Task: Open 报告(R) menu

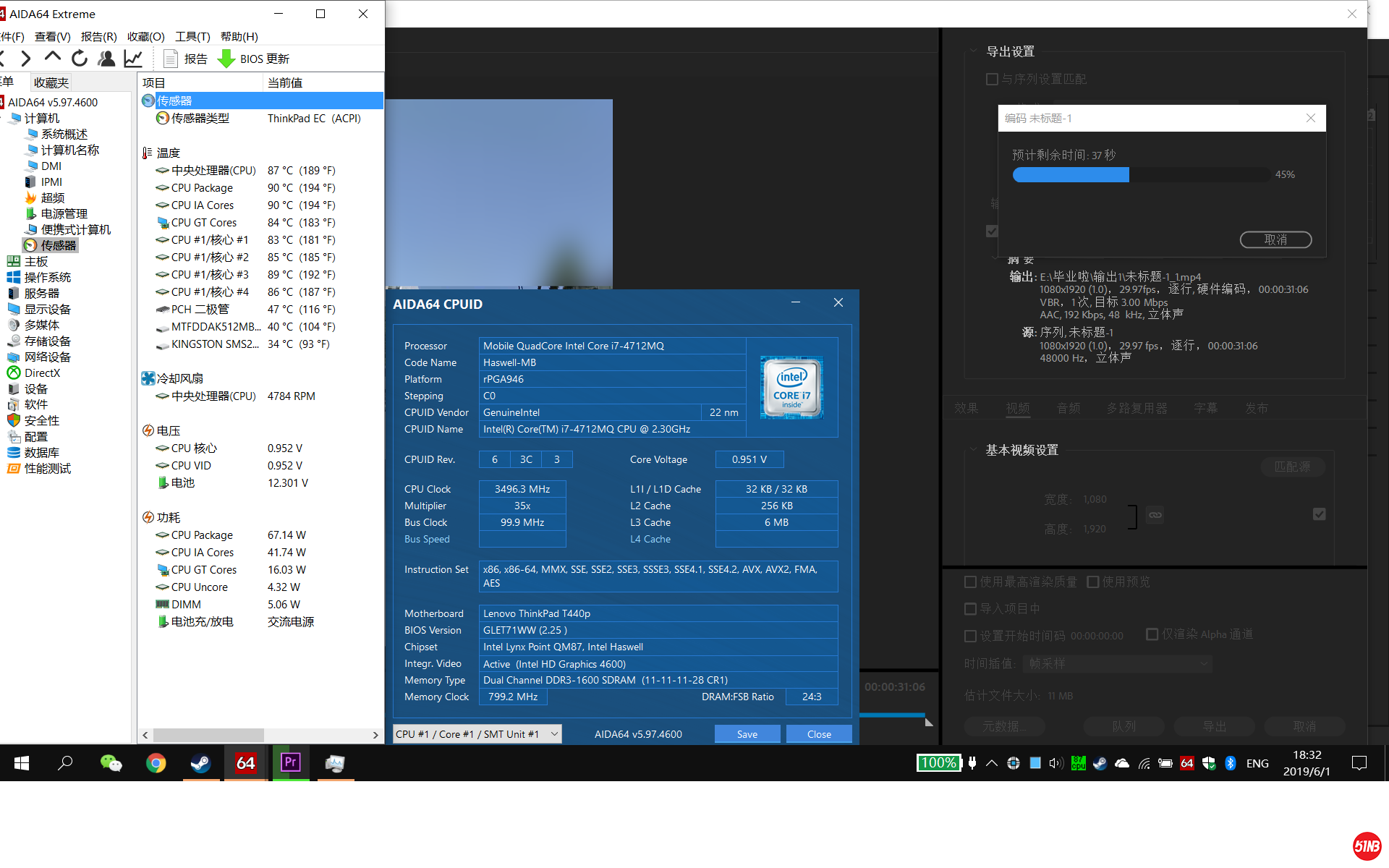Action: click(99, 37)
